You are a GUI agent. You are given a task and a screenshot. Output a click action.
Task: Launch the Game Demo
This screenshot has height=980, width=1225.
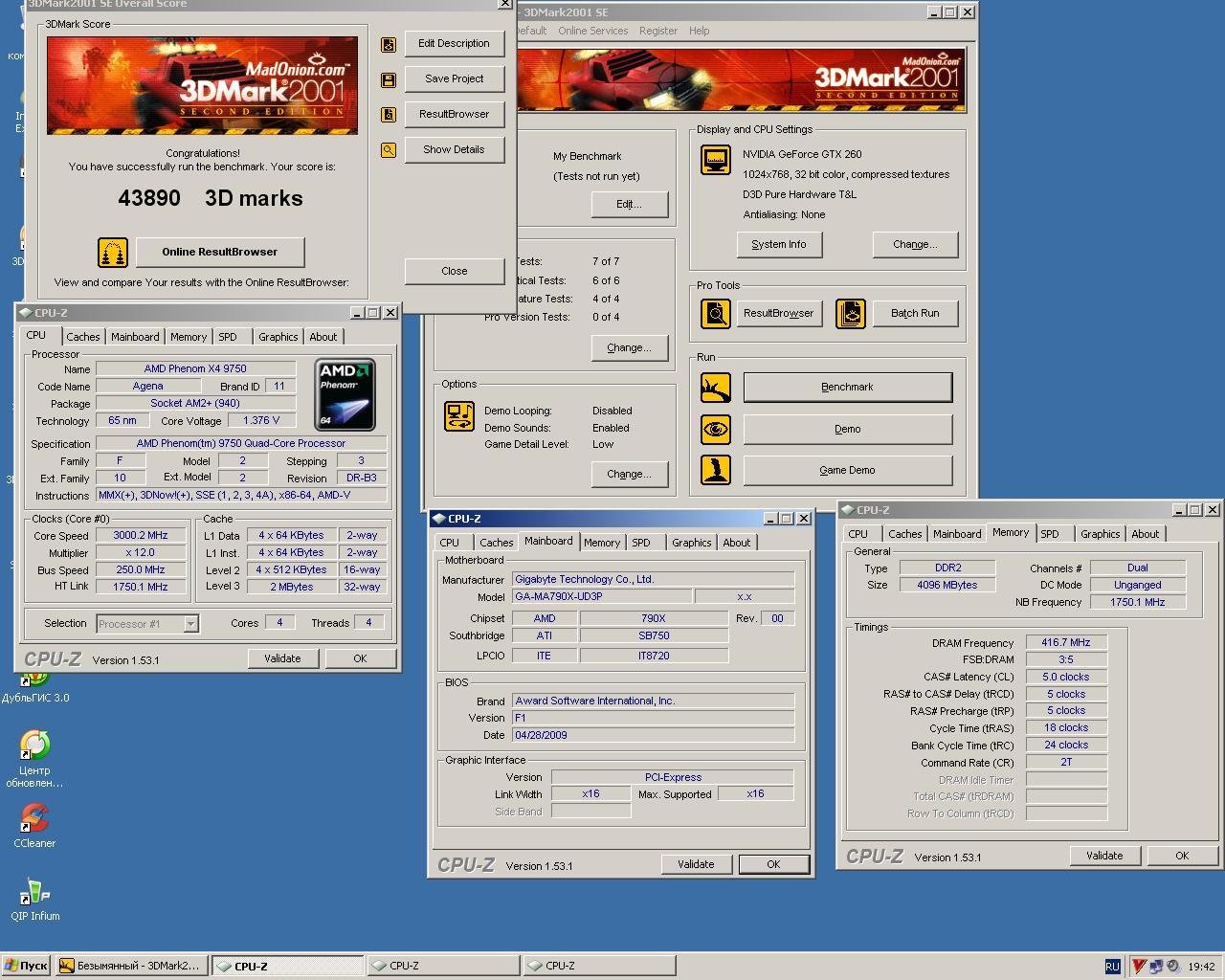(x=848, y=470)
